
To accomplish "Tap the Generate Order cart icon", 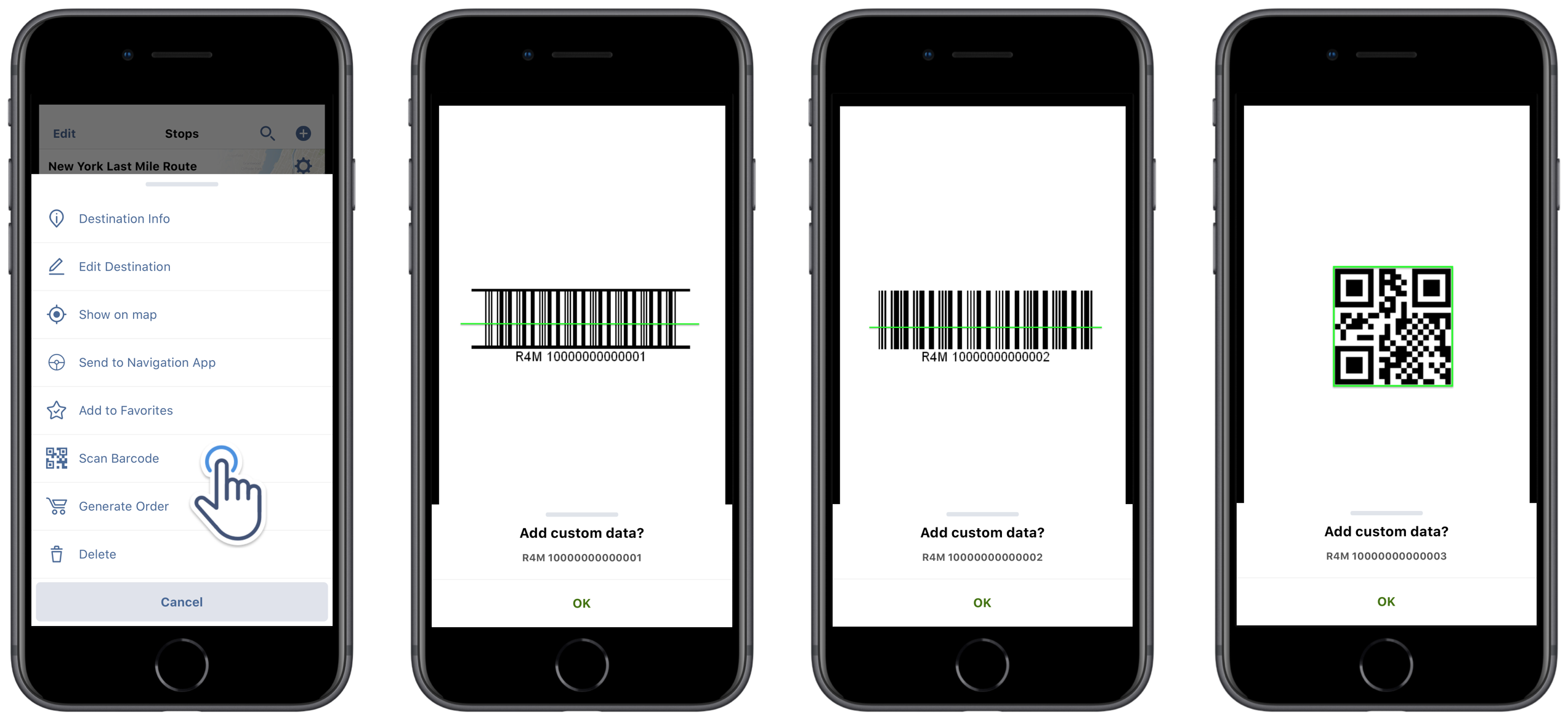I will (x=57, y=506).
